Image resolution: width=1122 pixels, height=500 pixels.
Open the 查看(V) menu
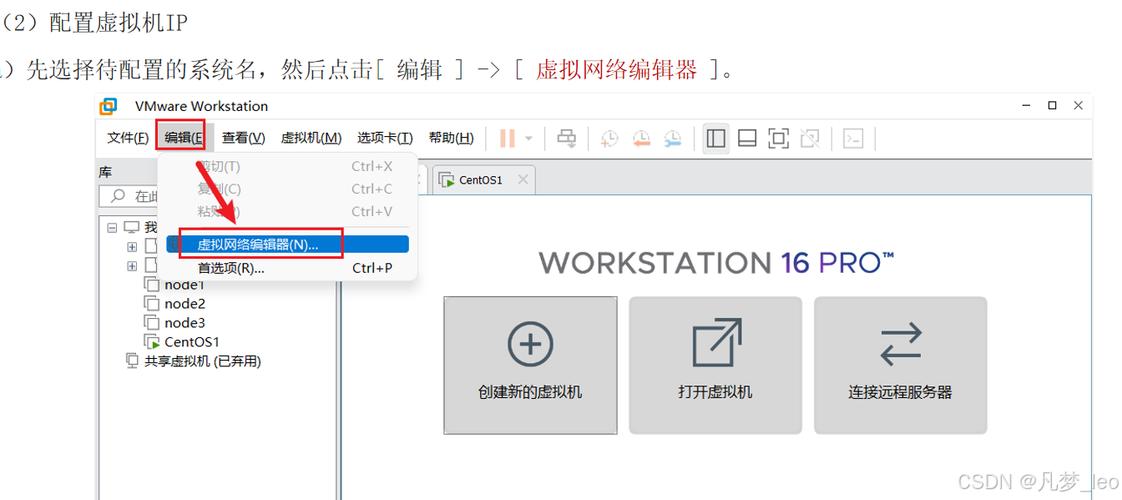click(243, 138)
